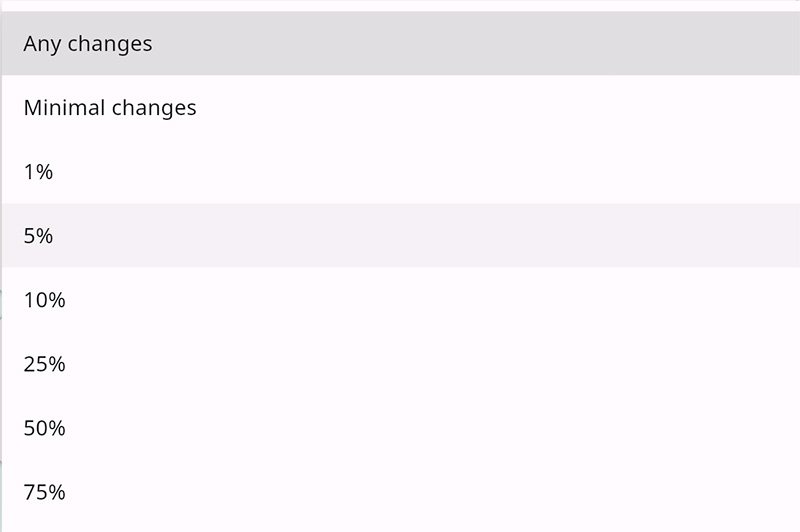The width and height of the screenshot is (800, 532).
Task: Select the 25% change threshold
Action: 44,364
